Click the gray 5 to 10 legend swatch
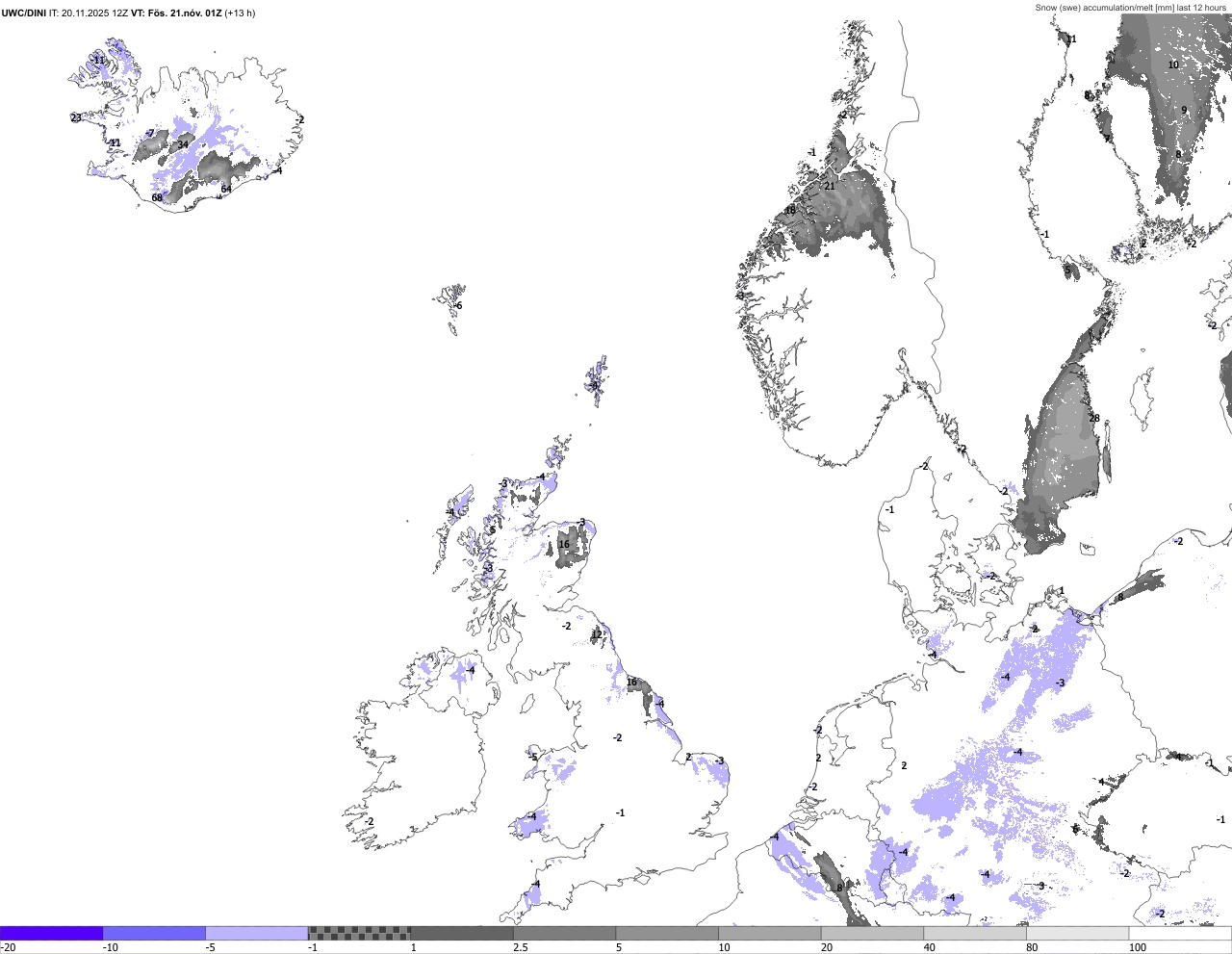Viewport: 1232px width, 954px height. click(x=667, y=933)
